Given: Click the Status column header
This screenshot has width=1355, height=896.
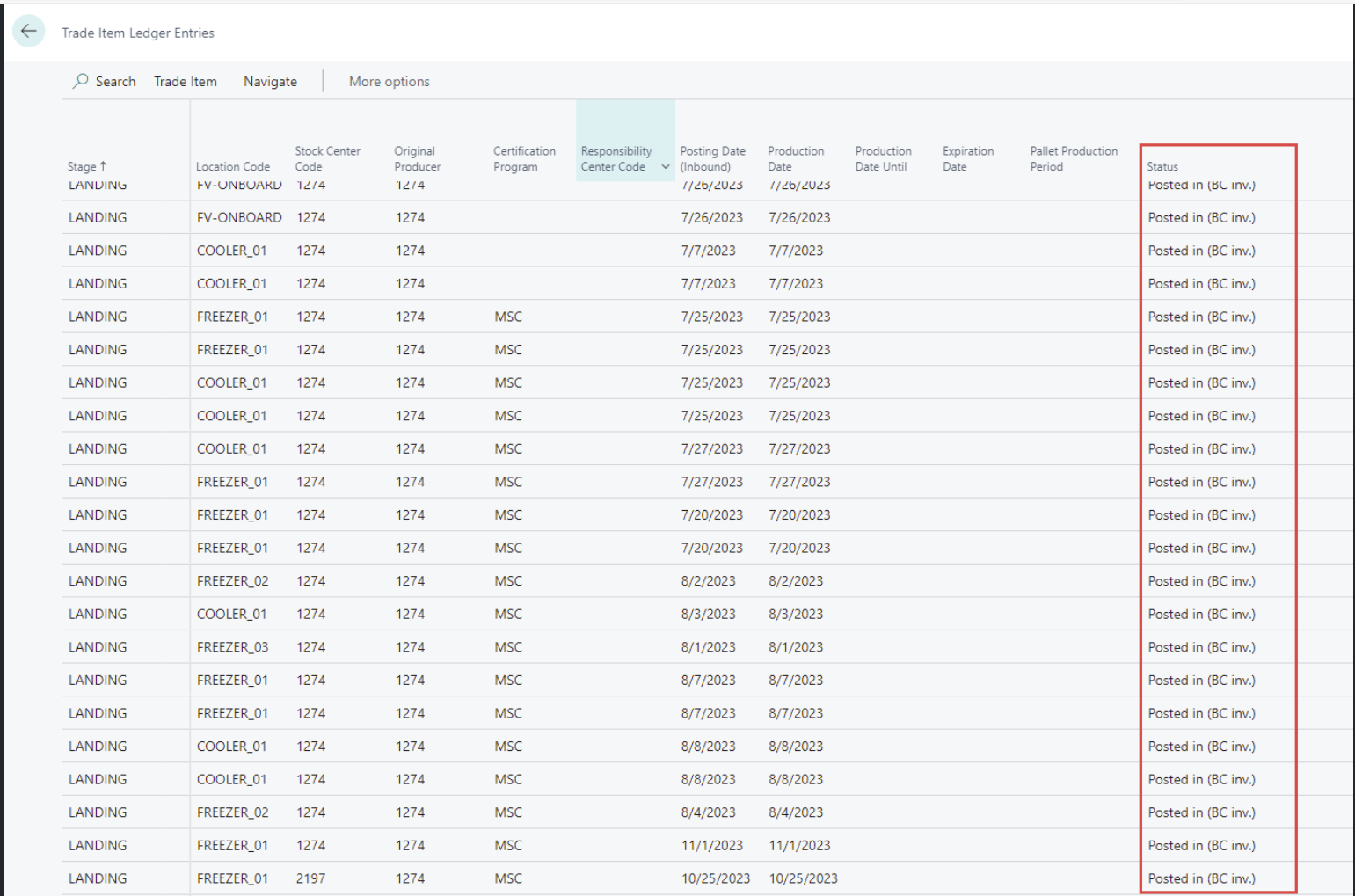Looking at the screenshot, I should coord(1162,166).
